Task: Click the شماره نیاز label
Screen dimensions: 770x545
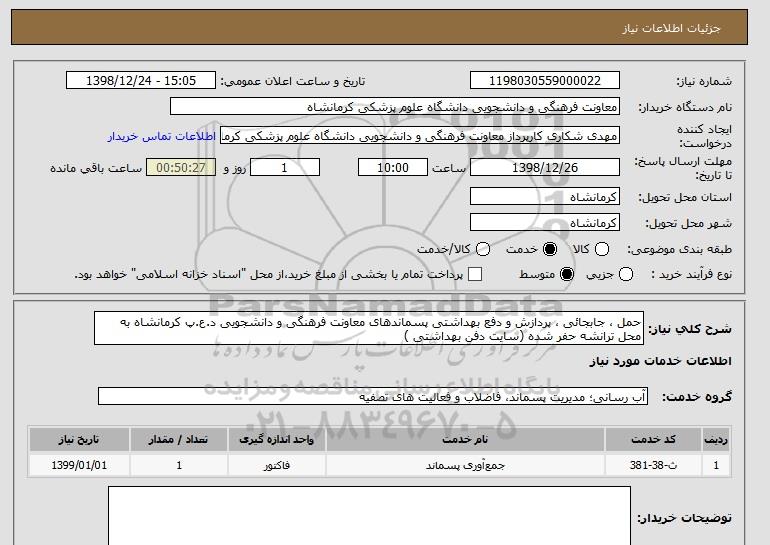Action: [x=704, y=81]
